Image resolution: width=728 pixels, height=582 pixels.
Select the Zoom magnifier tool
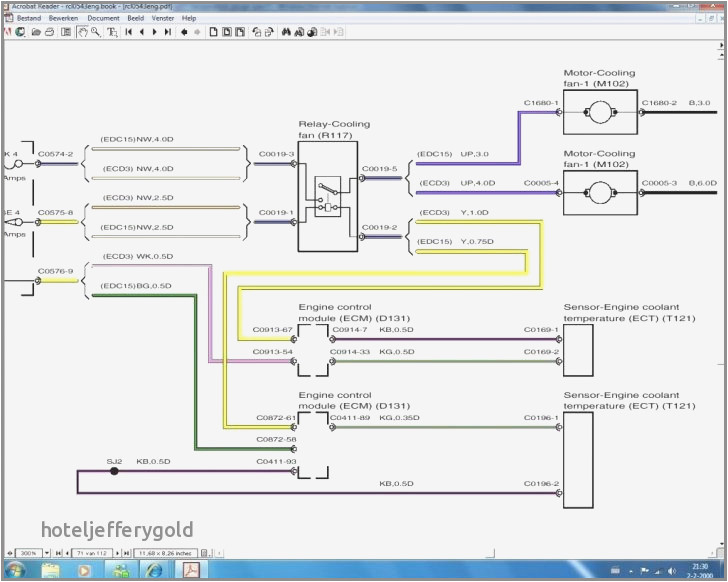(95, 31)
